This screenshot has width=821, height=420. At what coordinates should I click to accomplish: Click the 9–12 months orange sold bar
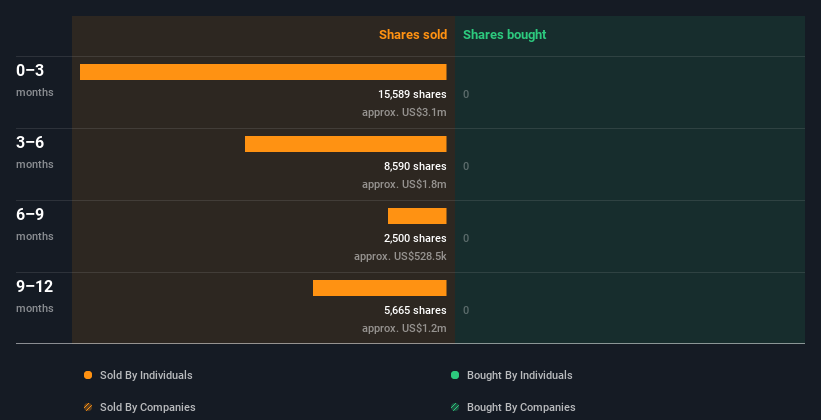pyautogui.click(x=380, y=288)
